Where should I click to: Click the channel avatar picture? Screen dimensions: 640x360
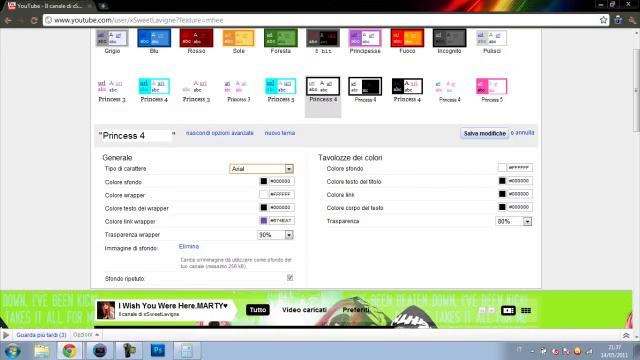click(106, 310)
